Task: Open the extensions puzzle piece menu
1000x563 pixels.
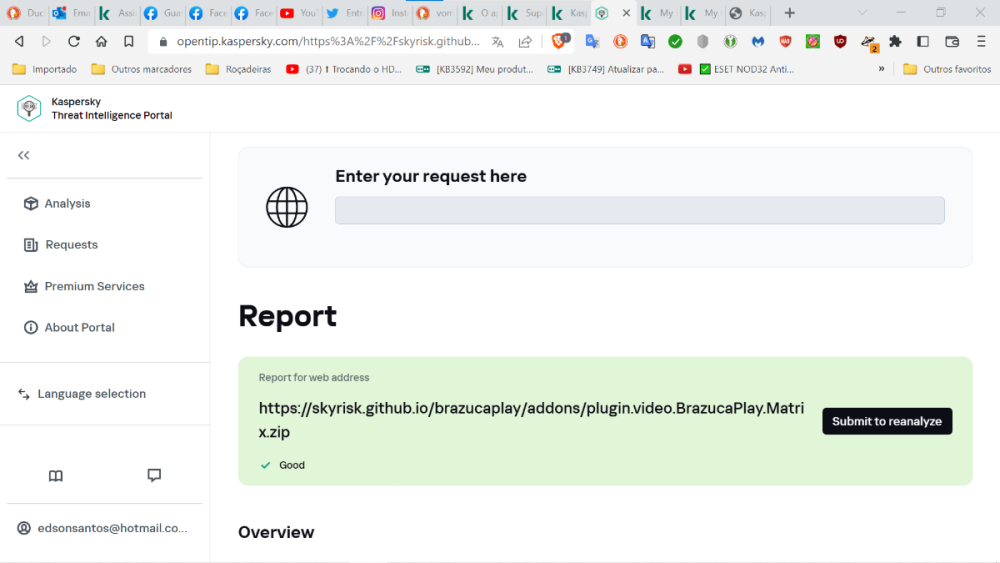Action: (x=895, y=41)
